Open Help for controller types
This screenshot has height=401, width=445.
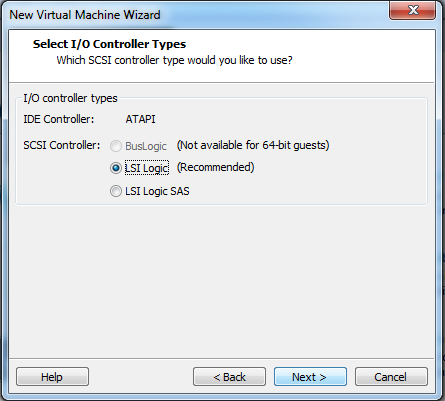(52, 377)
